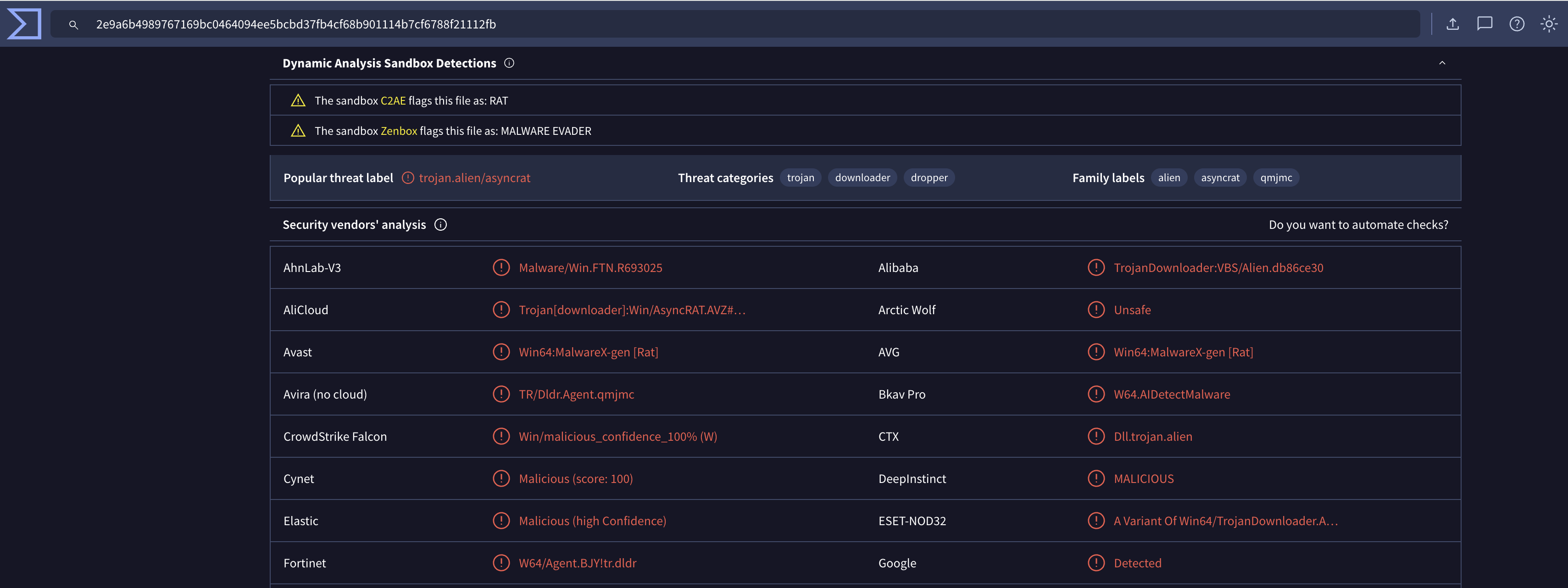Screen dimensions: 1568x588
Task: Select the downloader threat category chip
Action: 862,178
